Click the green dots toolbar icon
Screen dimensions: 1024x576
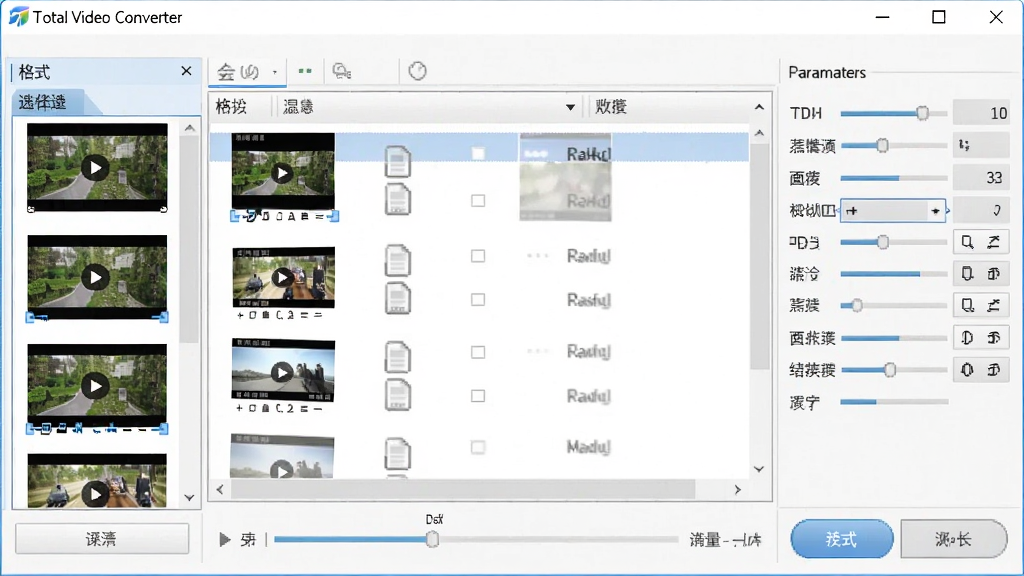pyautogui.click(x=305, y=71)
